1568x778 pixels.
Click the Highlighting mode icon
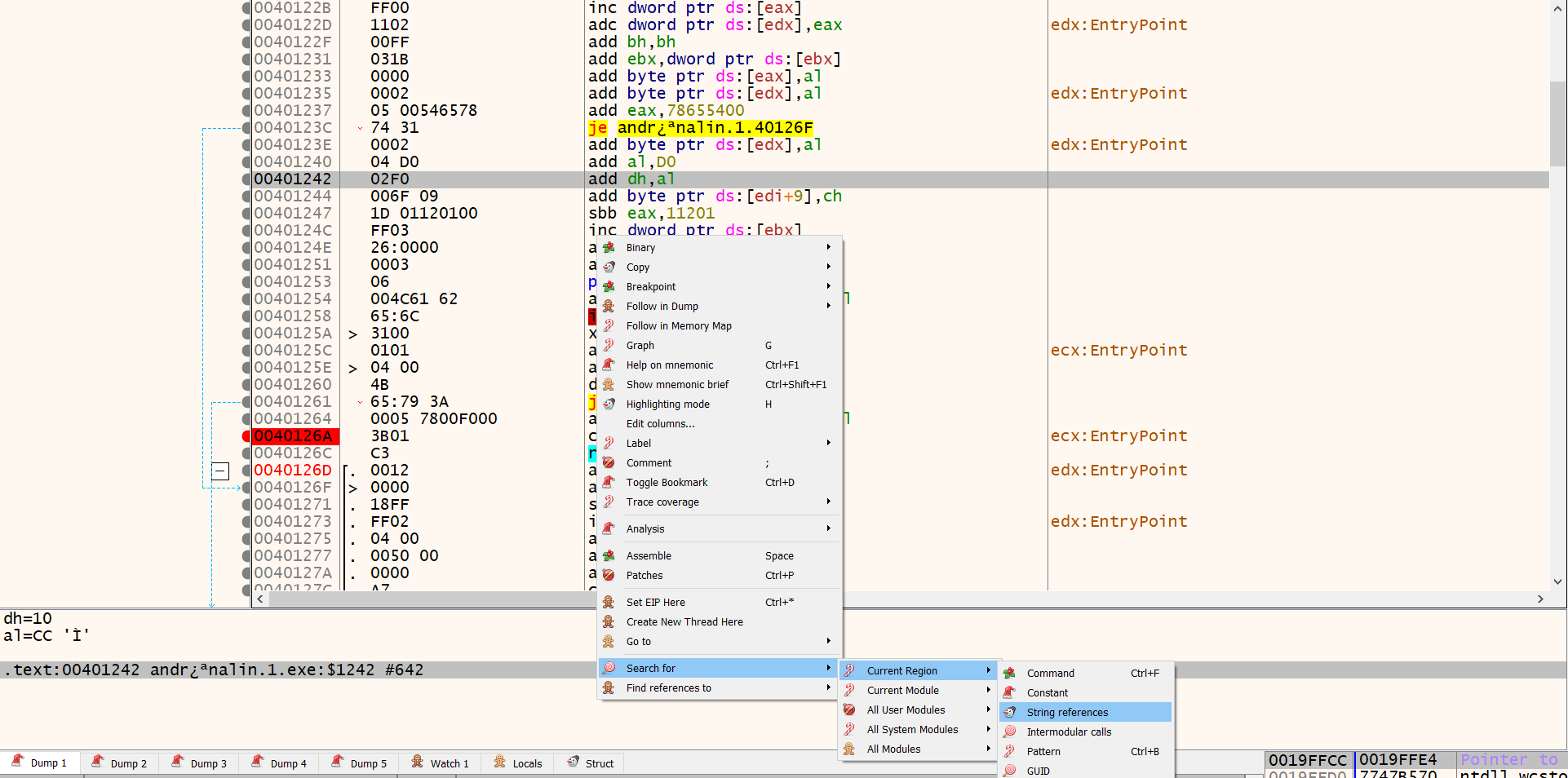[x=609, y=404]
